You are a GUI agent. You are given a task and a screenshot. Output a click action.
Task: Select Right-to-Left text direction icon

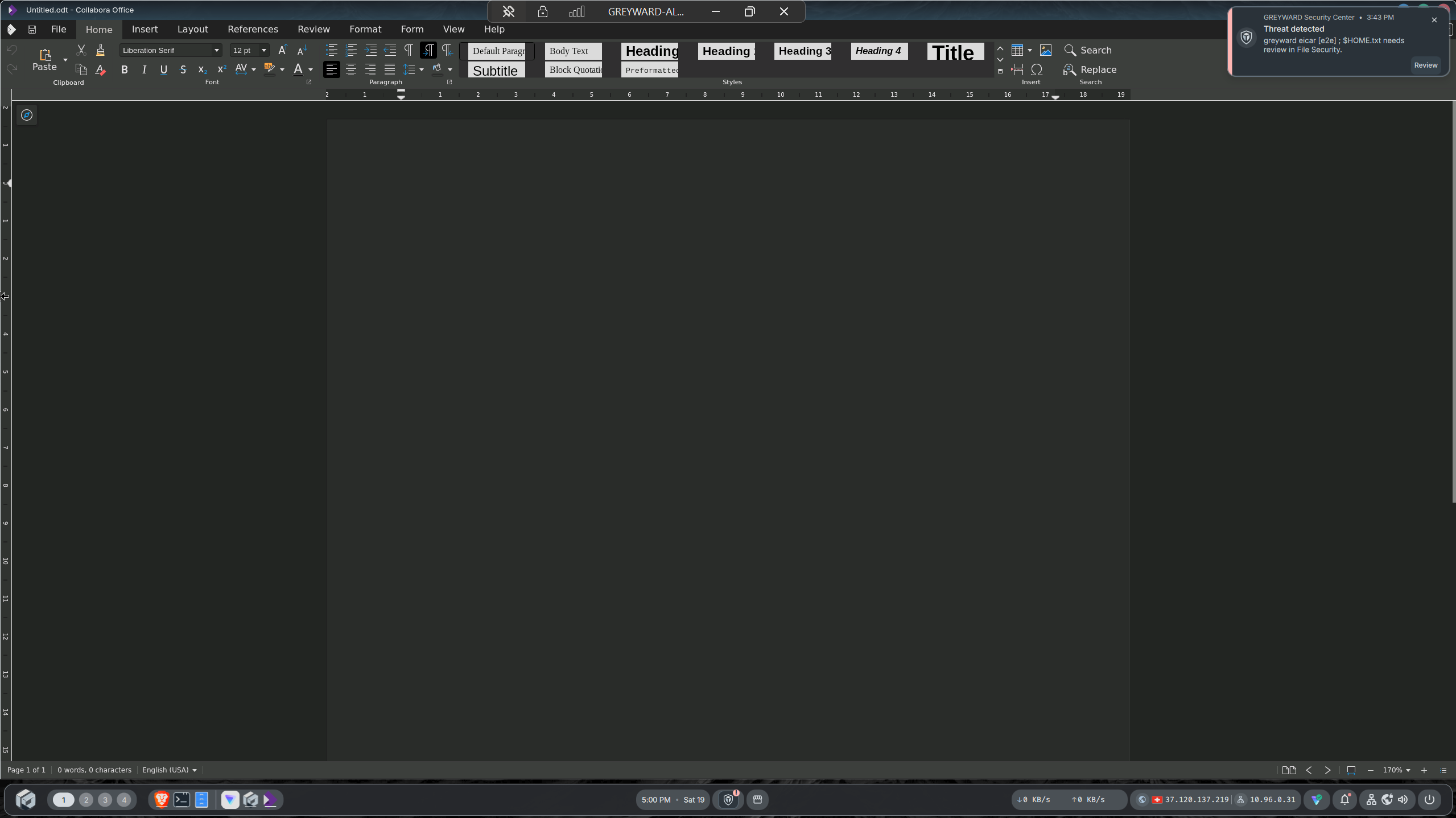(447, 50)
